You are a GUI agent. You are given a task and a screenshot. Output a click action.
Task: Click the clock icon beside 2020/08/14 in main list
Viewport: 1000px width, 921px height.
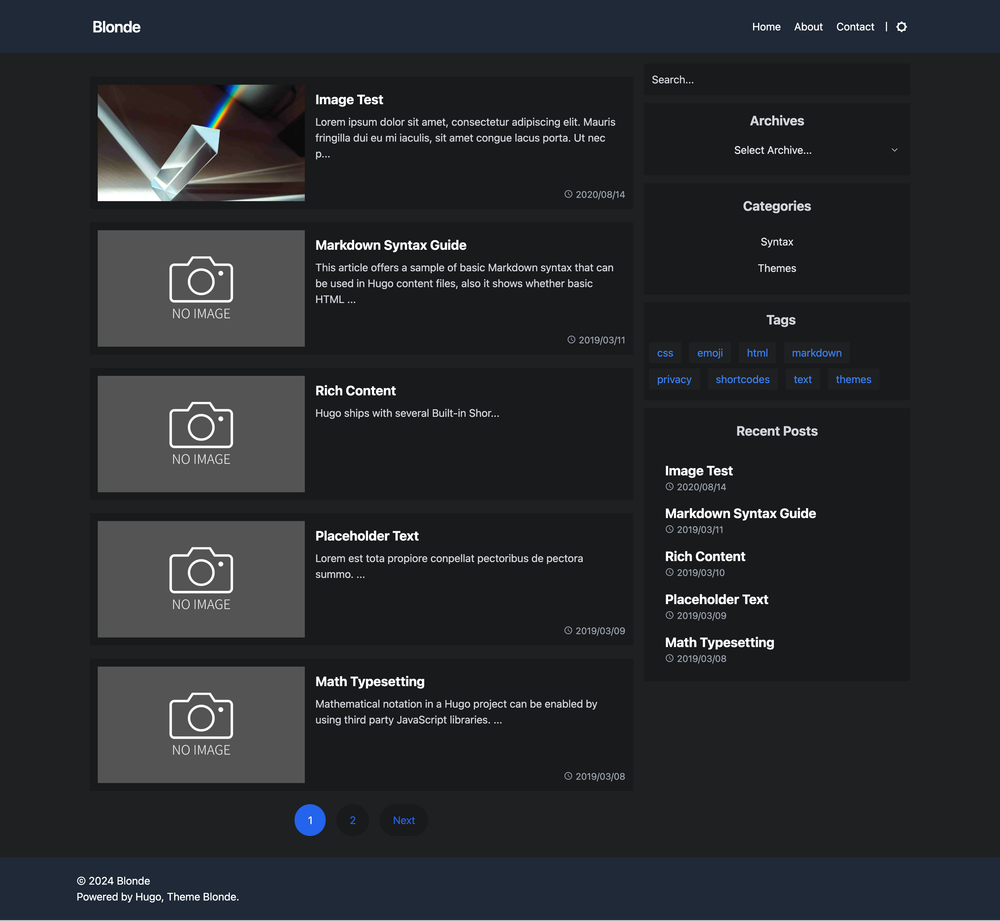point(568,194)
